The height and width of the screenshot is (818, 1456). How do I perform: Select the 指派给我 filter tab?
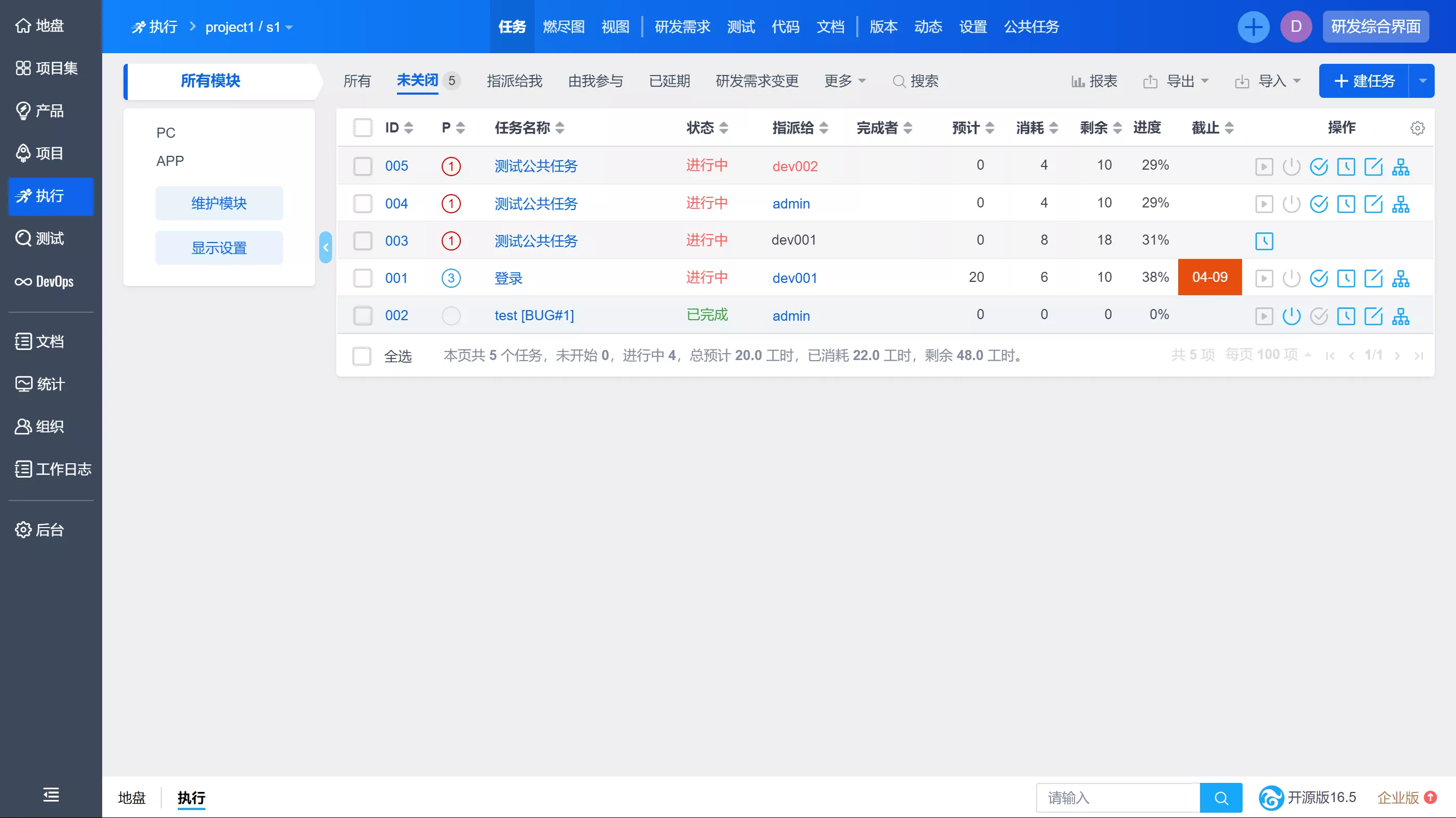click(515, 81)
